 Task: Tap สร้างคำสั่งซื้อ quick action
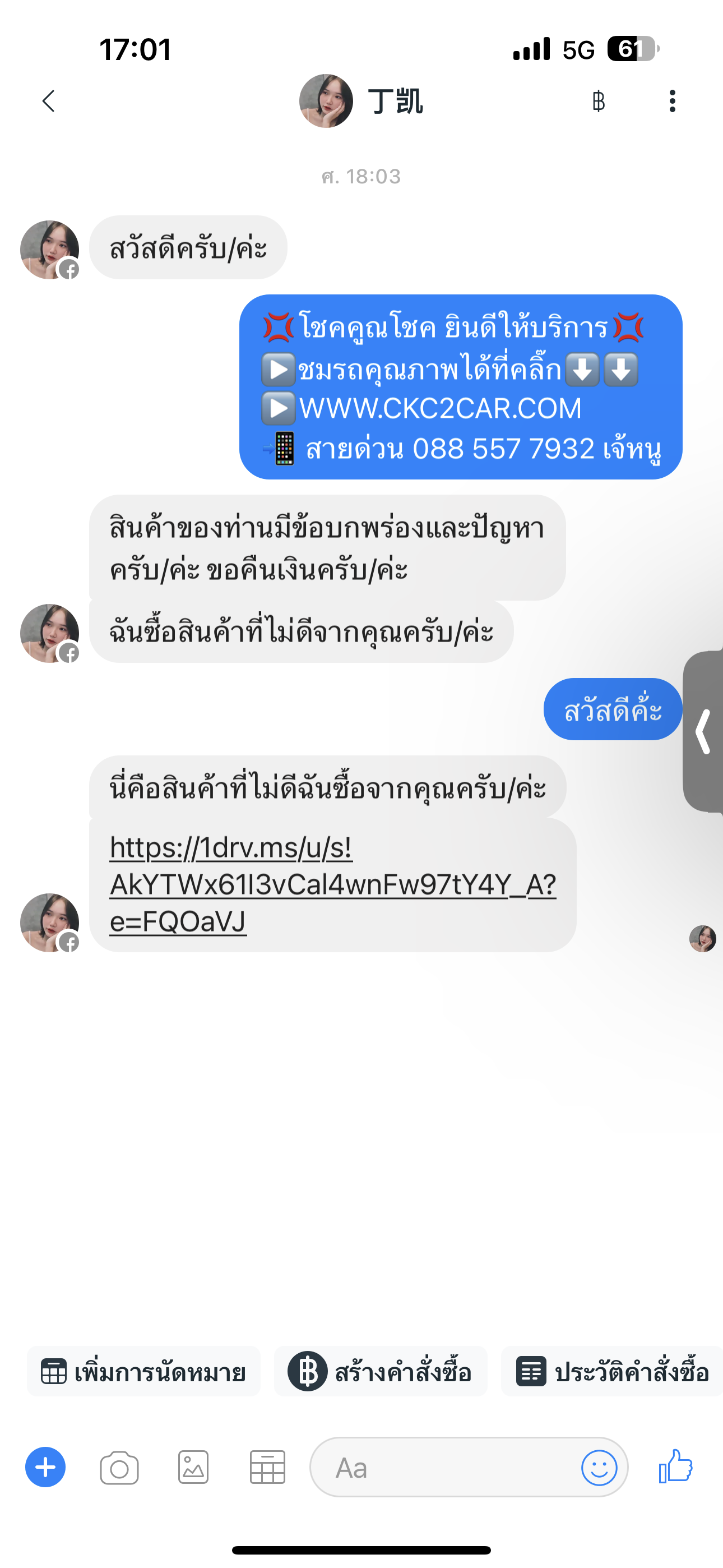click(x=381, y=1371)
